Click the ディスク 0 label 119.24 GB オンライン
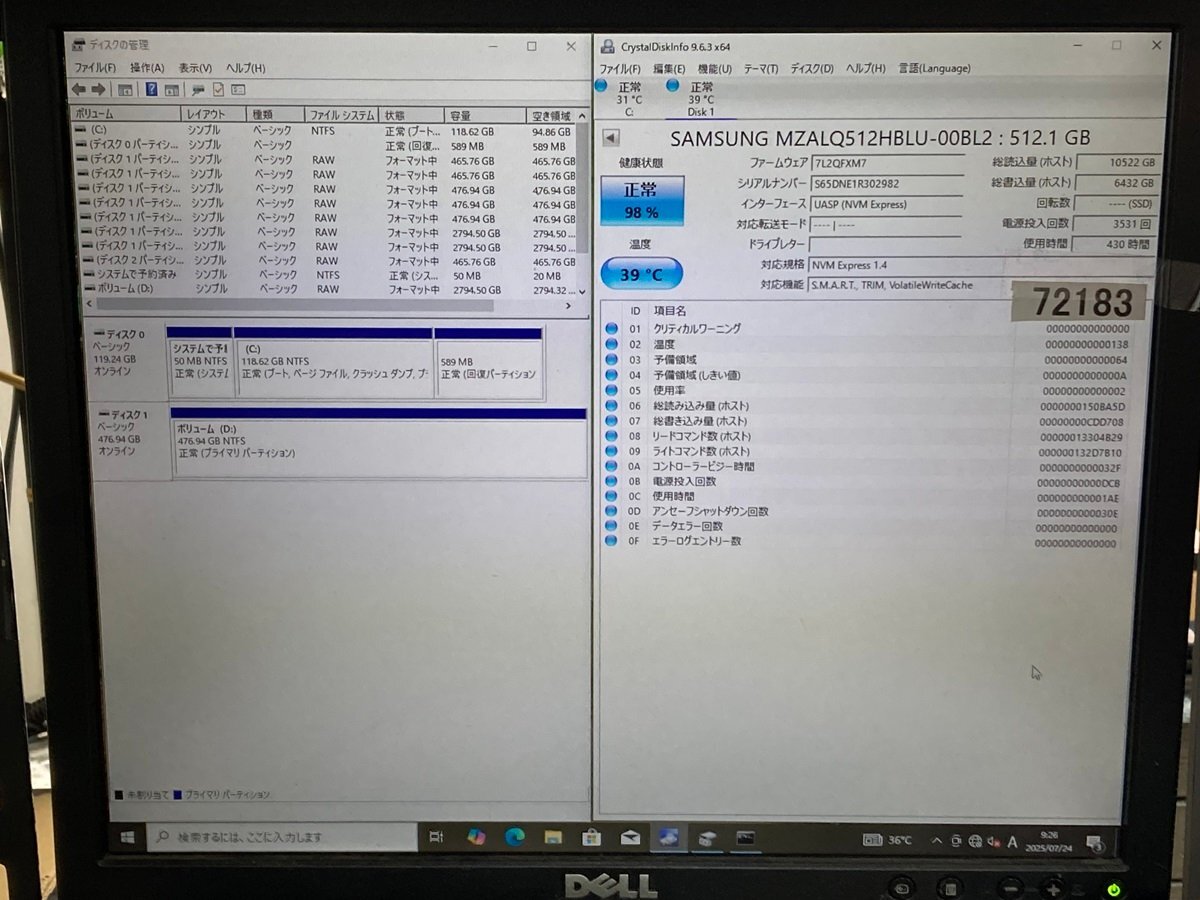This screenshot has width=1200, height=900. [128, 360]
